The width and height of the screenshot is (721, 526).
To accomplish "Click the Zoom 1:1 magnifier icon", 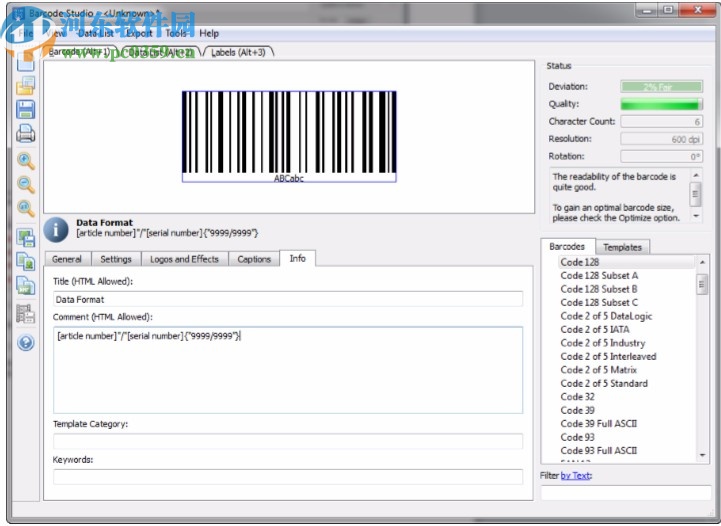I will [x=26, y=208].
